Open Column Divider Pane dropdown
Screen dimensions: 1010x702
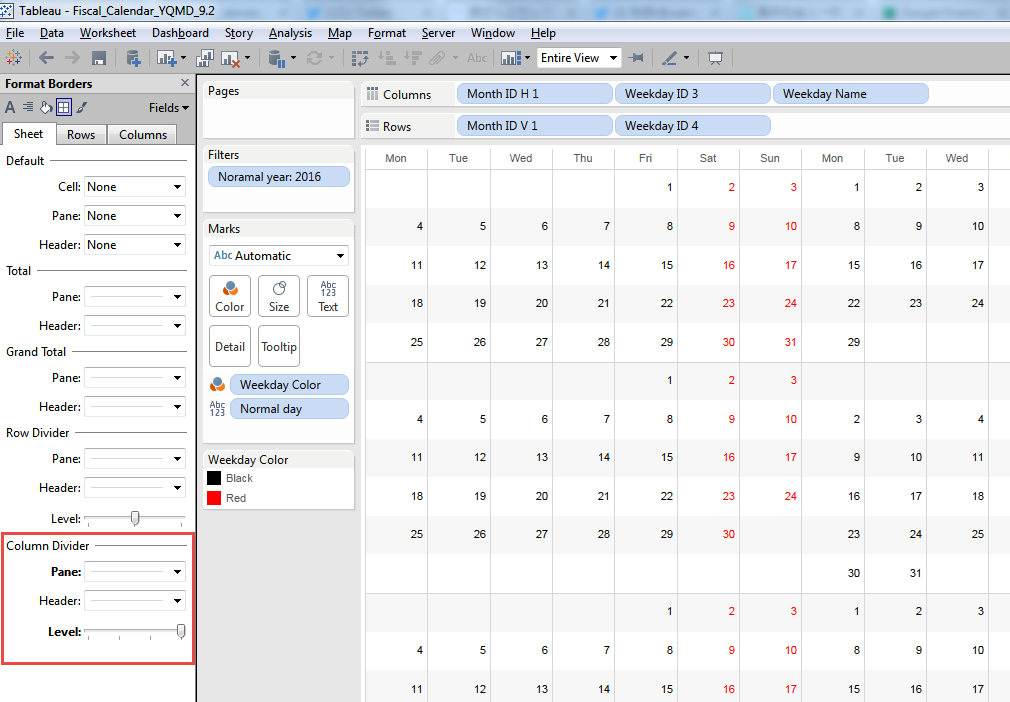(135, 572)
